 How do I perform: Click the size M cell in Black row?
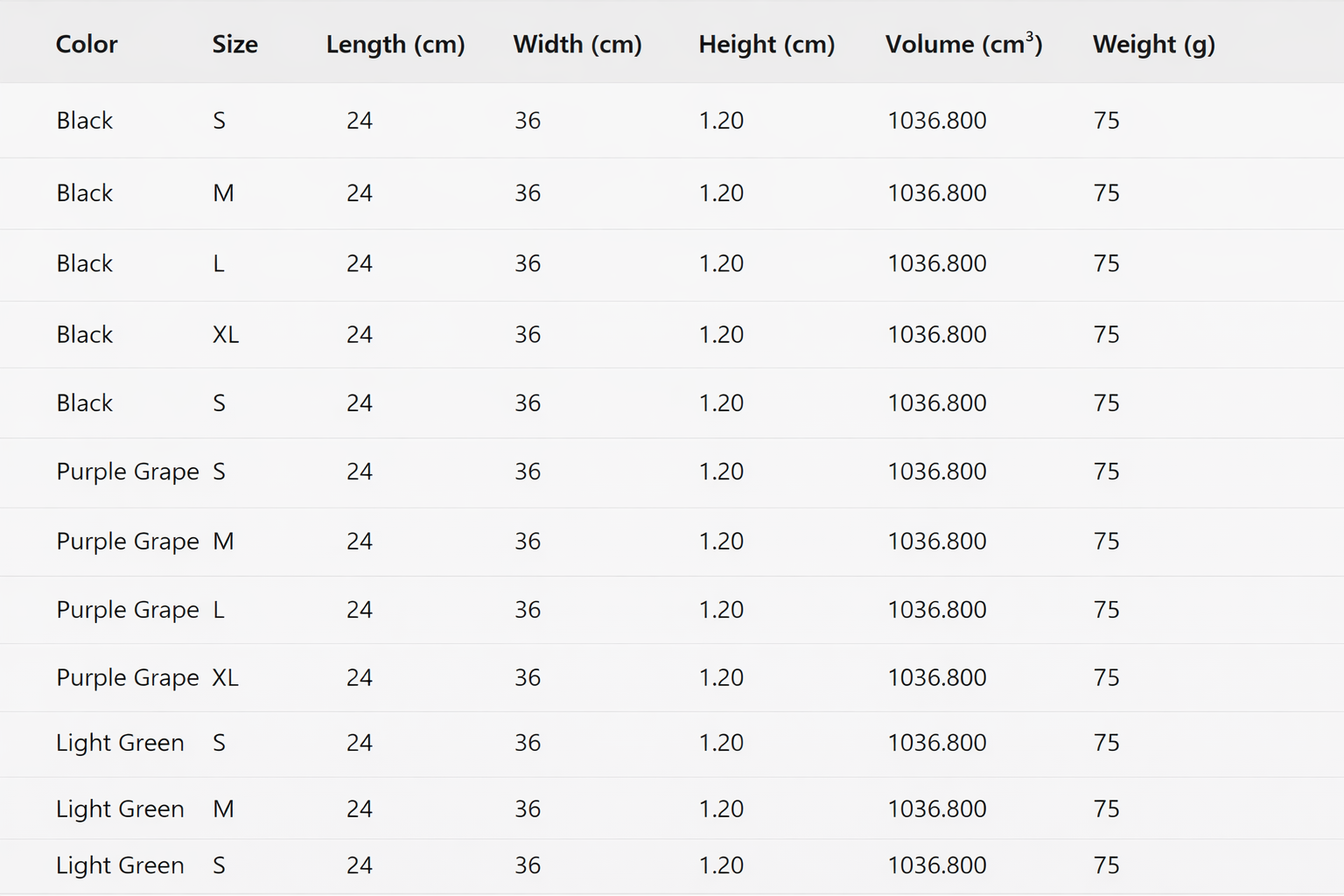point(223,192)
